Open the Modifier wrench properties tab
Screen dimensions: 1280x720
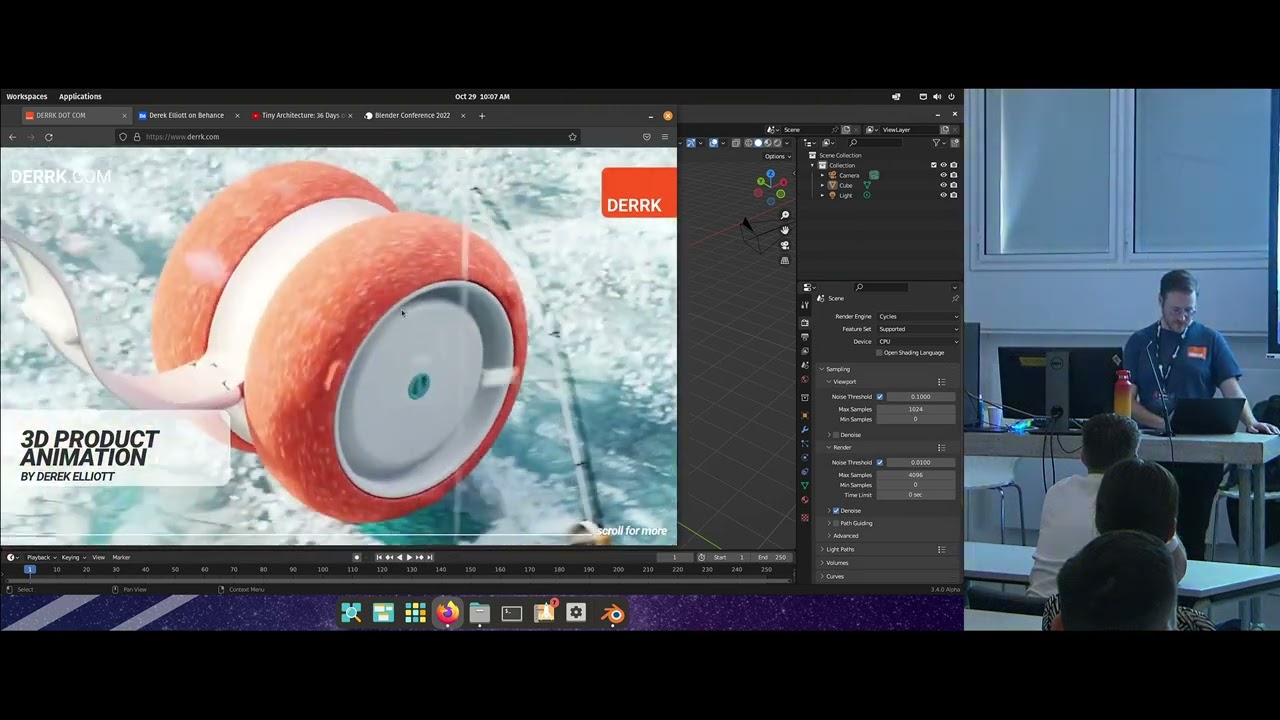[x=805, y=429]
